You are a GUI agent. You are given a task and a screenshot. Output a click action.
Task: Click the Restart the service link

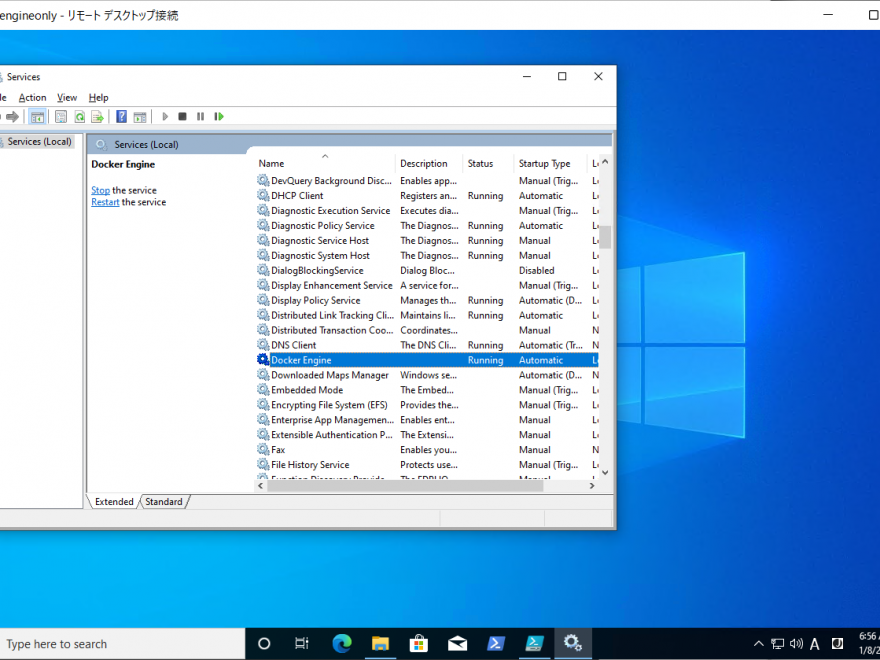pyautogui.click(x=106, y=202)
